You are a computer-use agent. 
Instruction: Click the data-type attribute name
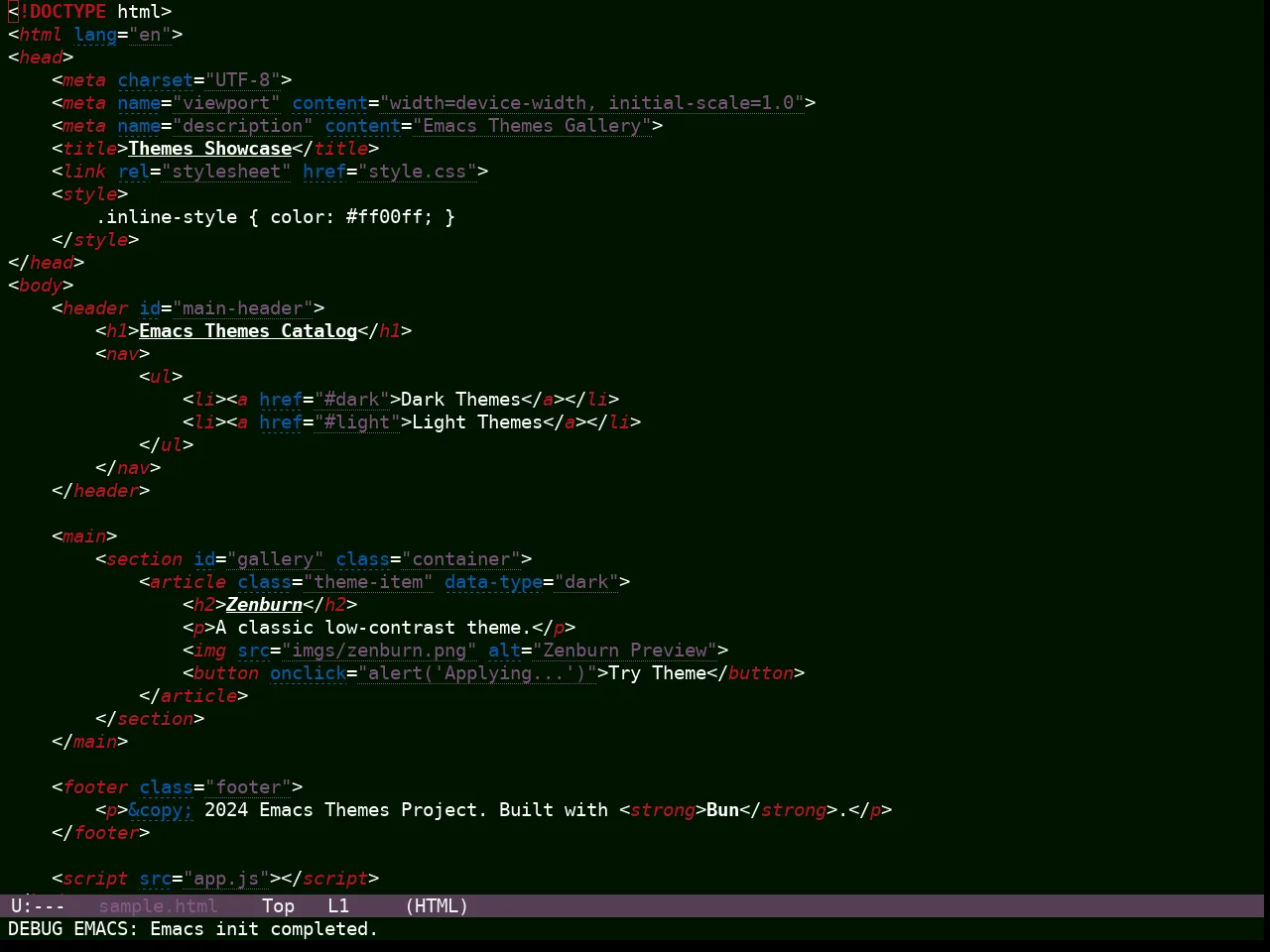[494, 582]
